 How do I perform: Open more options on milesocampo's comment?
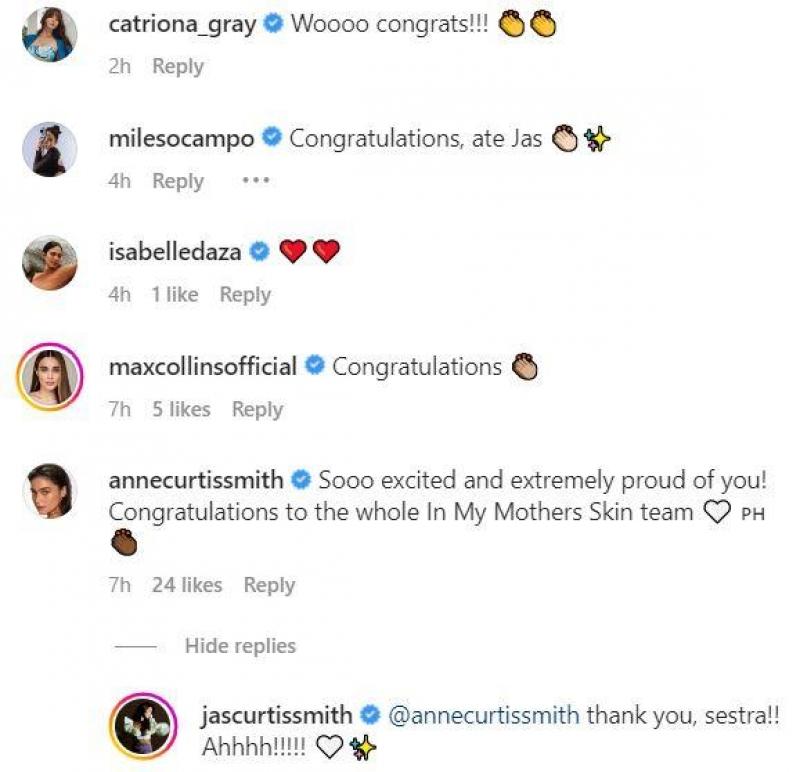point(256,181)
